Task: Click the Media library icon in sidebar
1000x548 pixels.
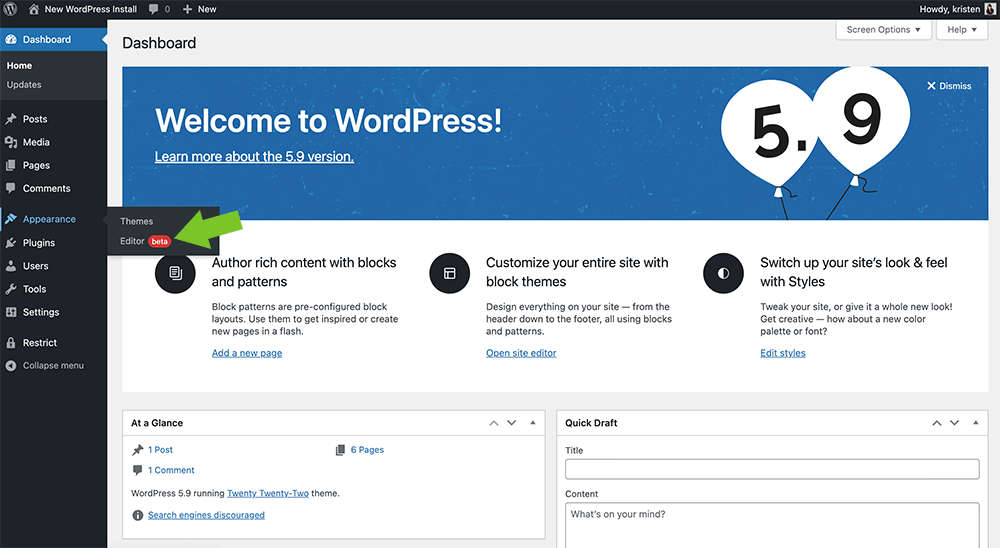Action: [11, 142]
